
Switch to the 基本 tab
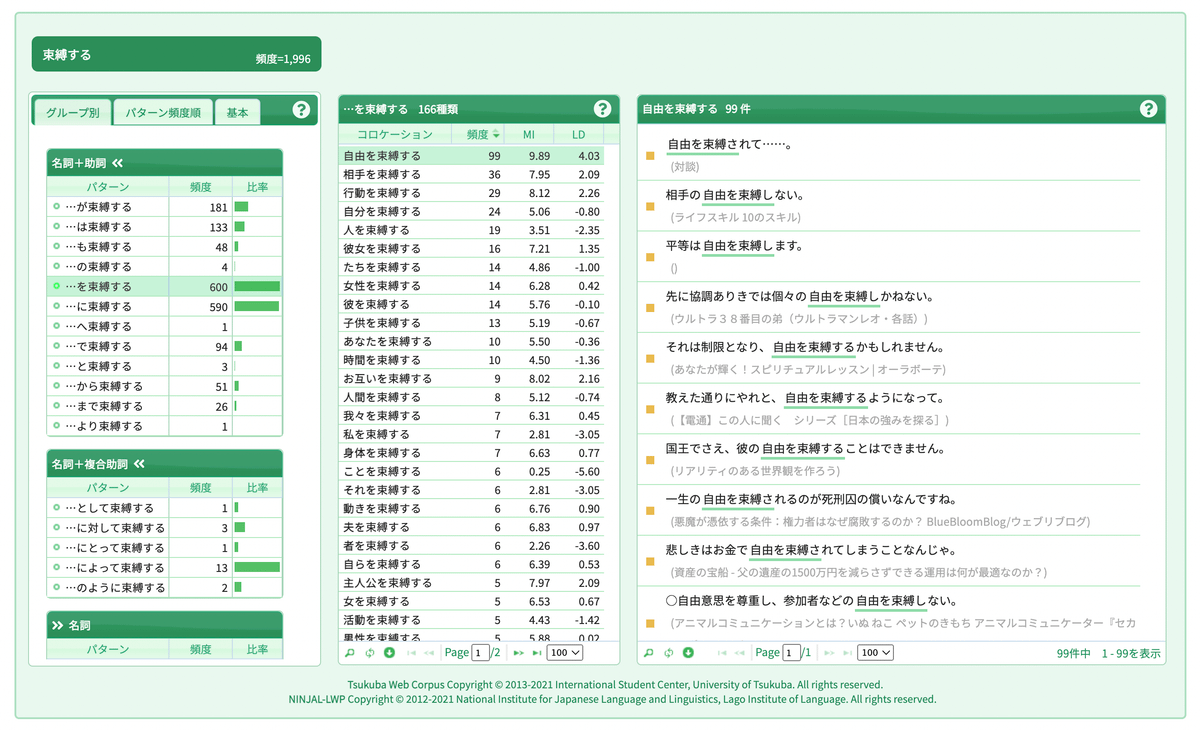[237, 113]
